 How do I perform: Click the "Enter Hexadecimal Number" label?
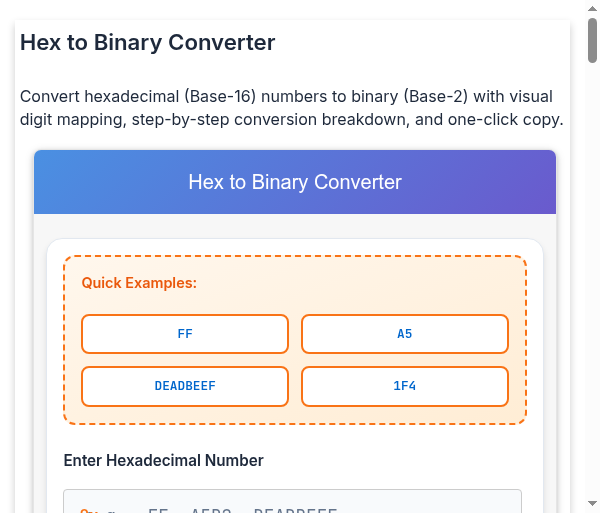click(x=163, y=460)
